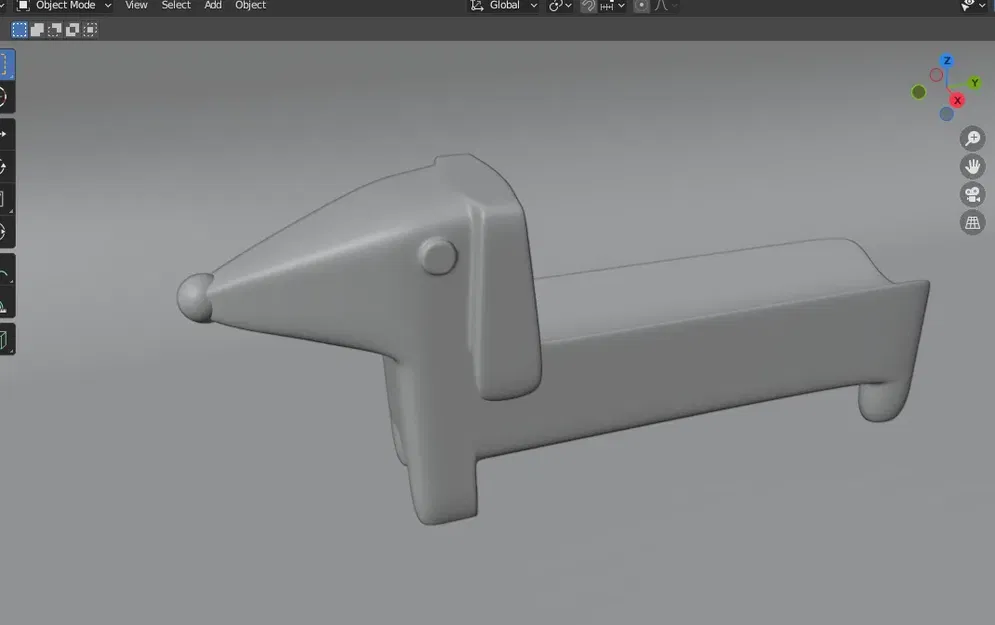Choose Extend Selection mode icon
This screenshot has width=995, height=625.
[37, 30]
